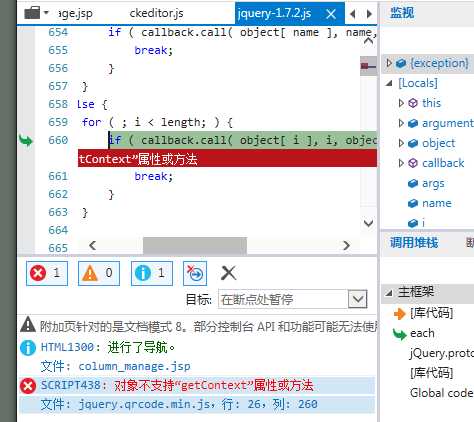Select the HTML1300 info message
Image resolution: width=474 pixels, height=422 pixels.
(108, 347)
